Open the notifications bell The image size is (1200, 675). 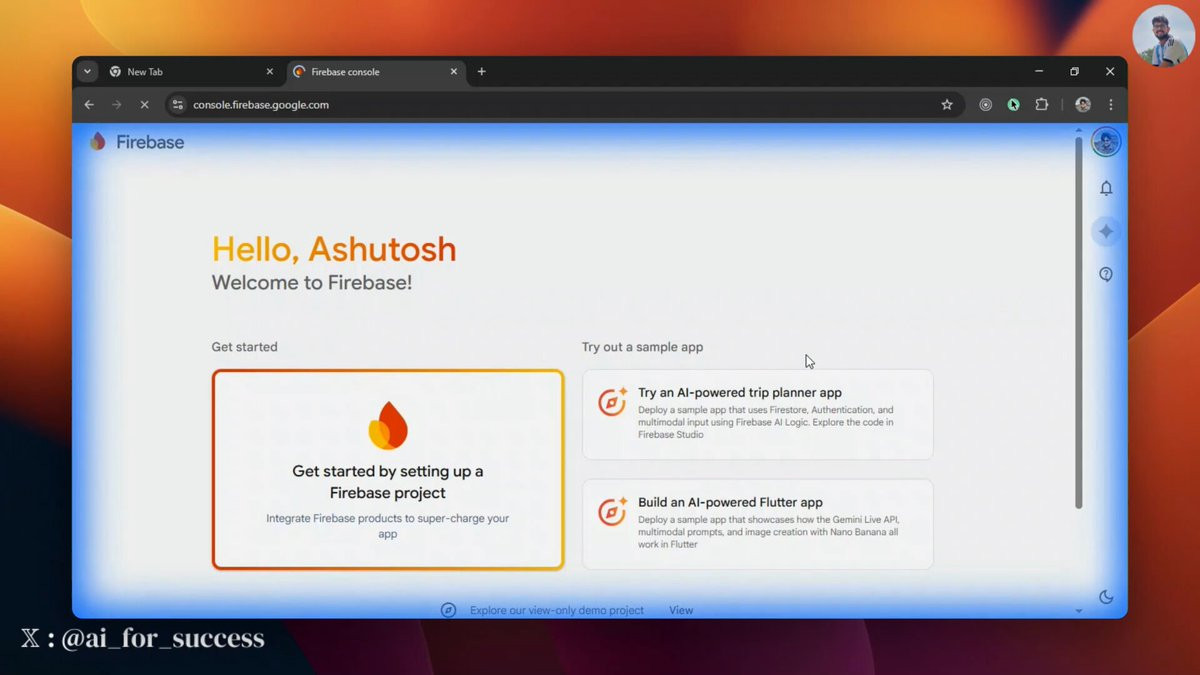coord(1106,188)
